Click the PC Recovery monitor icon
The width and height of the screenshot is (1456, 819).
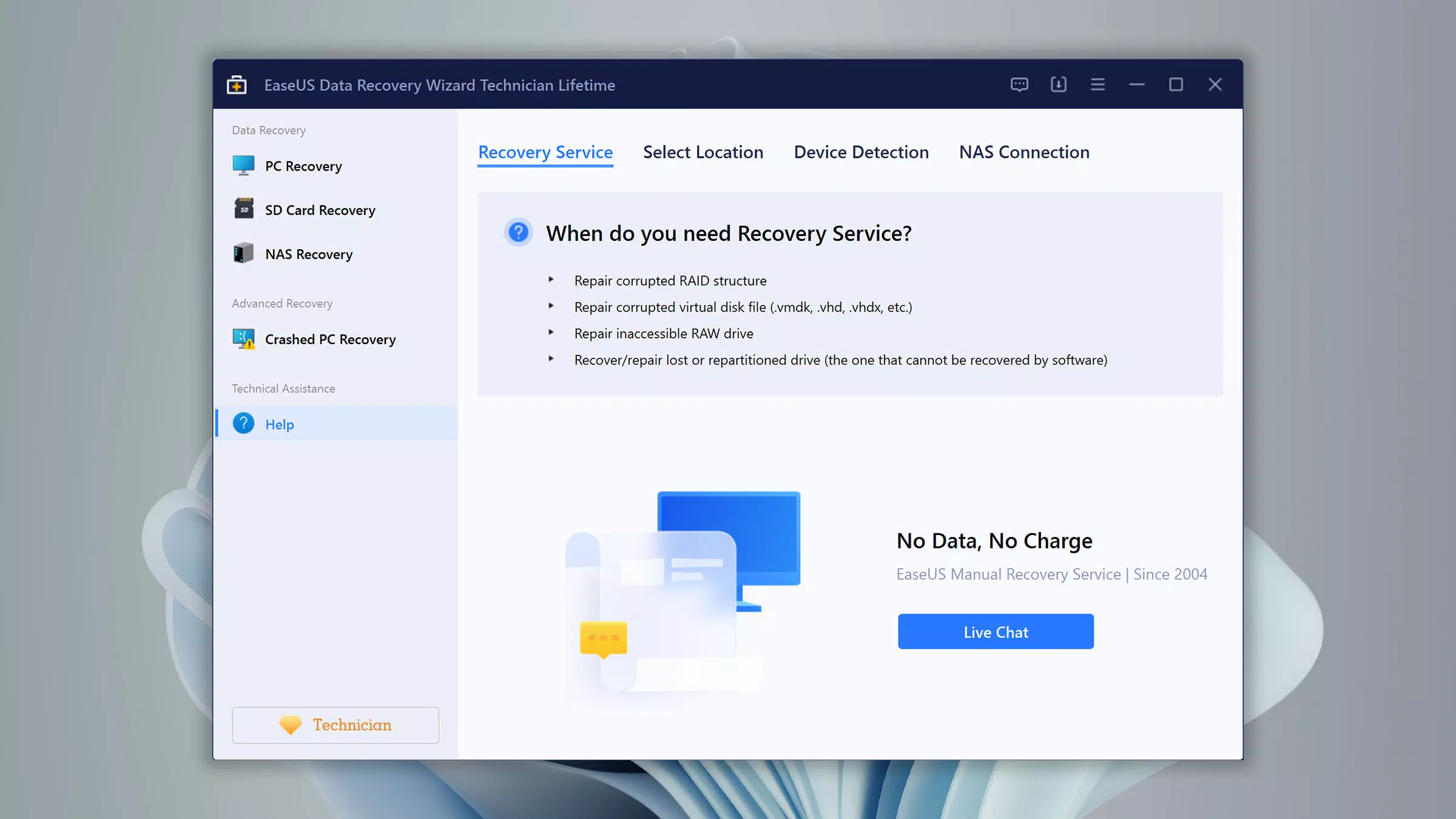(x=243, y=166)
